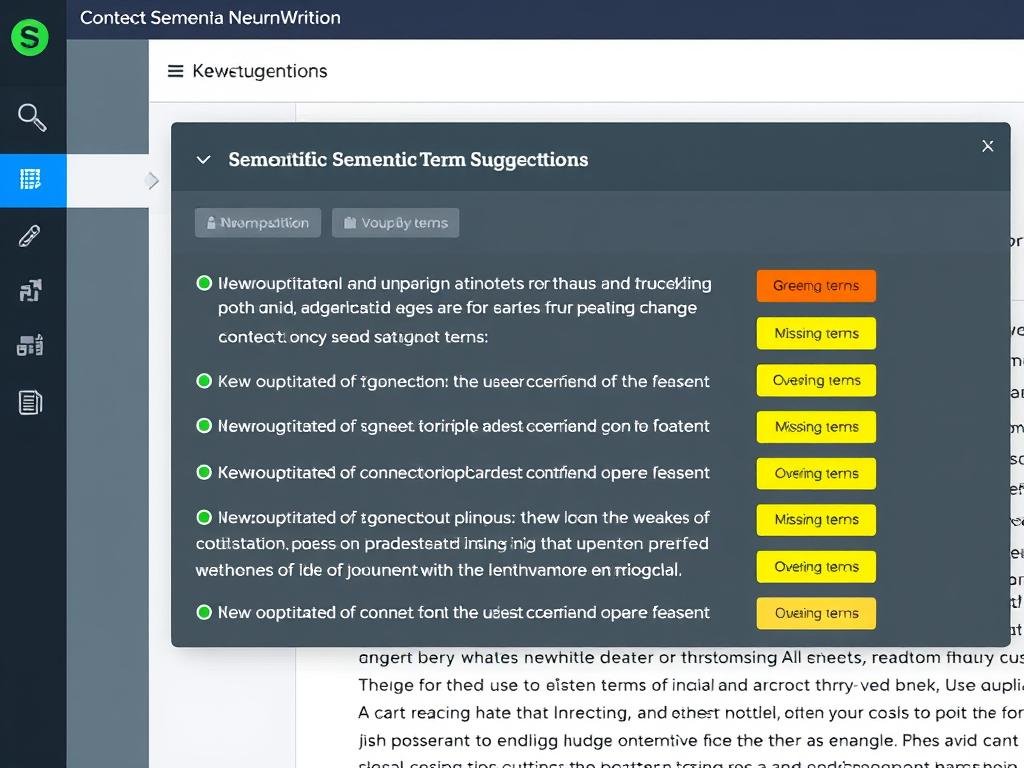Image resolution: width=1024 pixels, height=768 pixels.
Task: Click the scrollbar on the right edge
Action: [x=1018, y=400]
